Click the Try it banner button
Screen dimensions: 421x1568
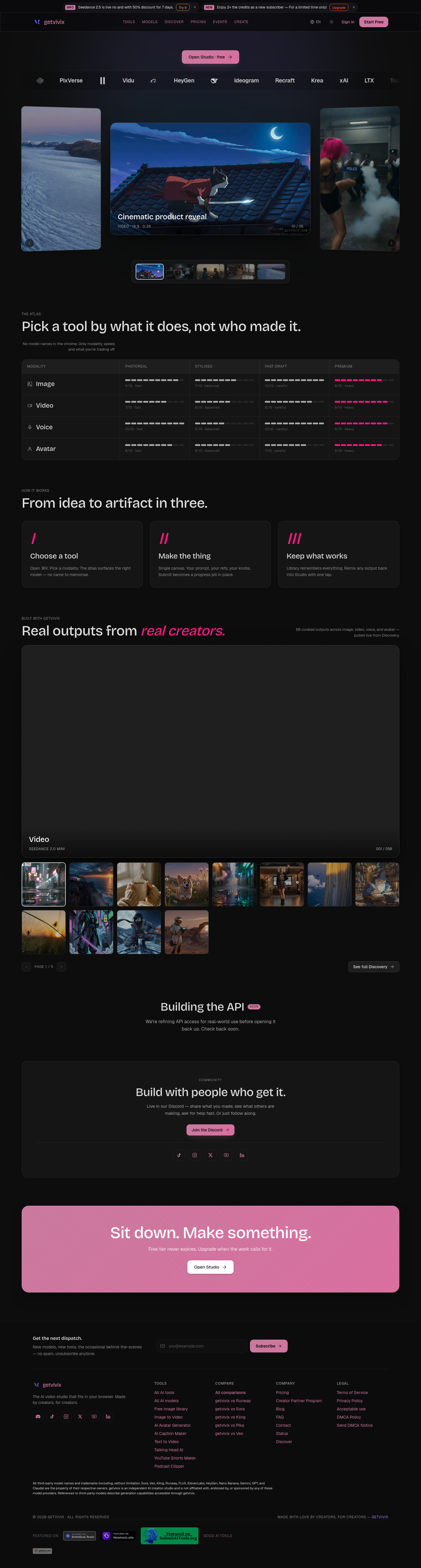pyautogui.click(x=182, y=7)
